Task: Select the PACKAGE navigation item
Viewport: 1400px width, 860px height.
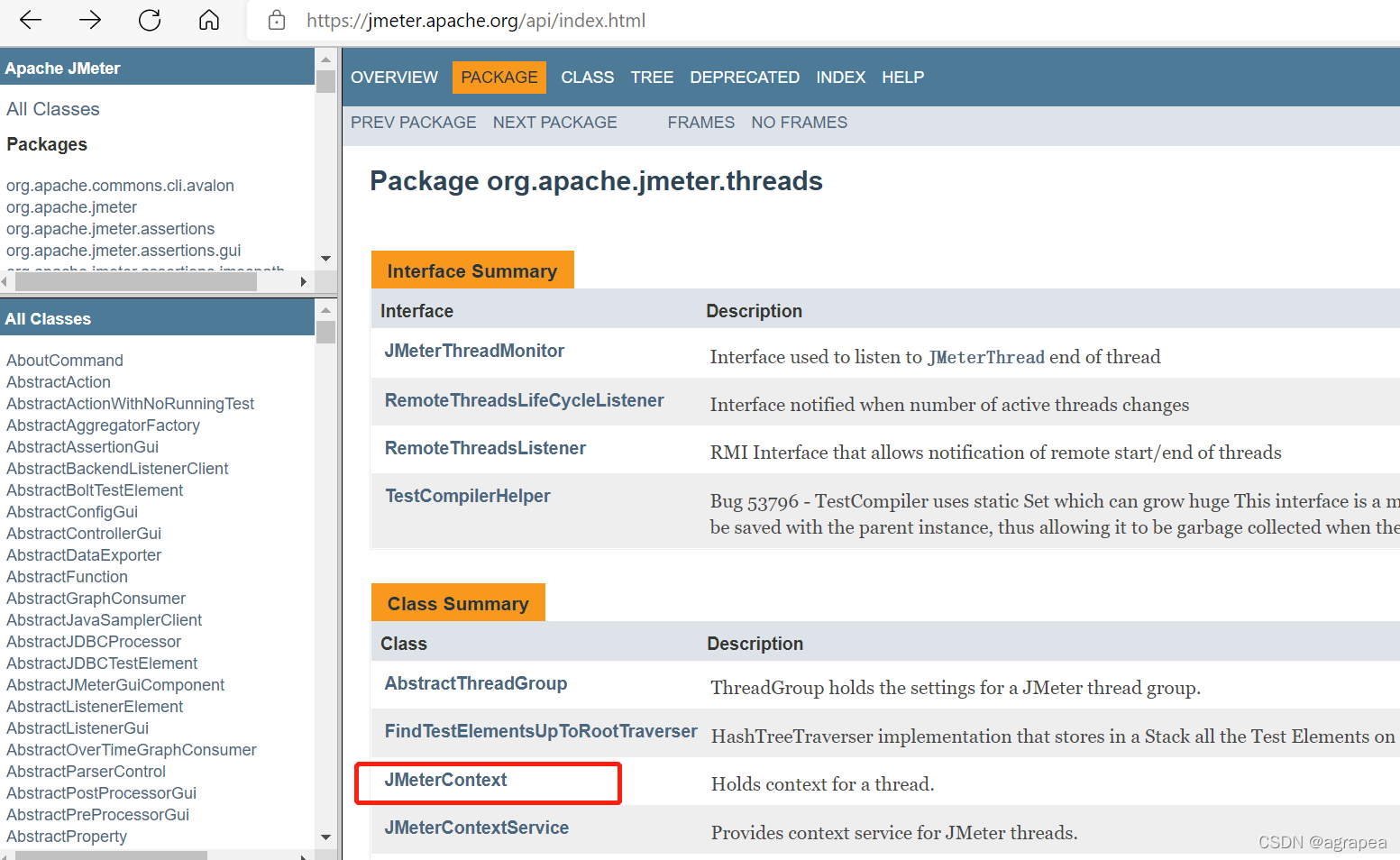Action: click(499, 78)
